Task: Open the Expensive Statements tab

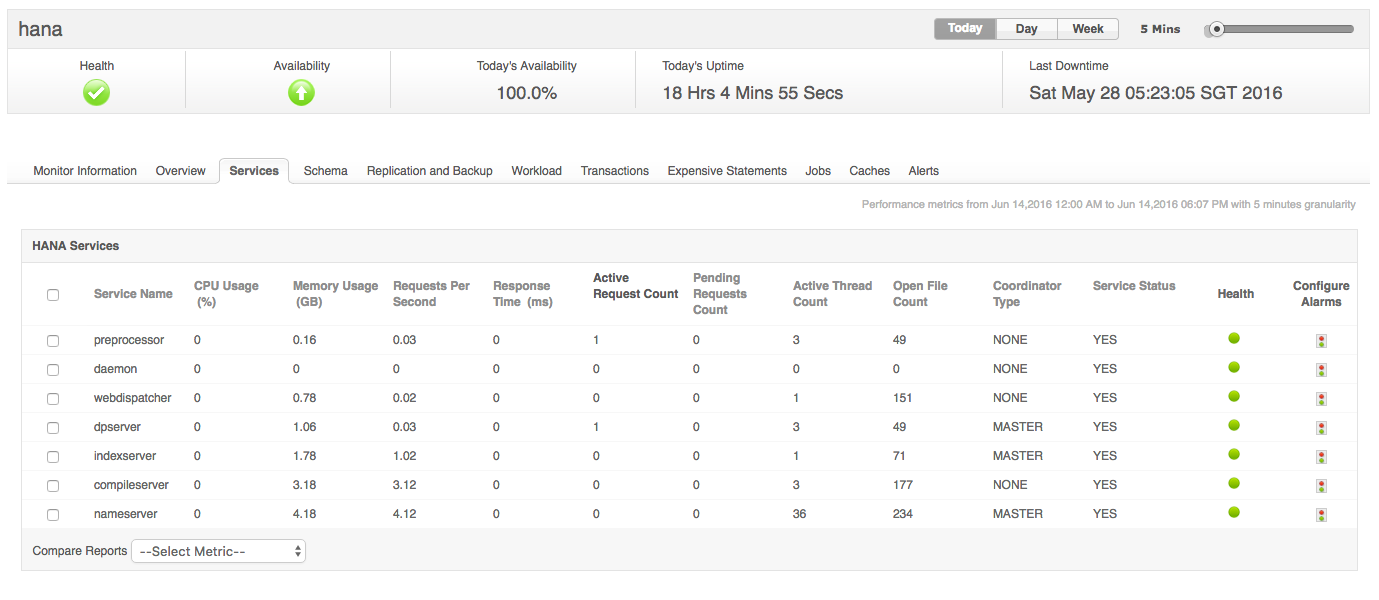Action: [727, 171]
